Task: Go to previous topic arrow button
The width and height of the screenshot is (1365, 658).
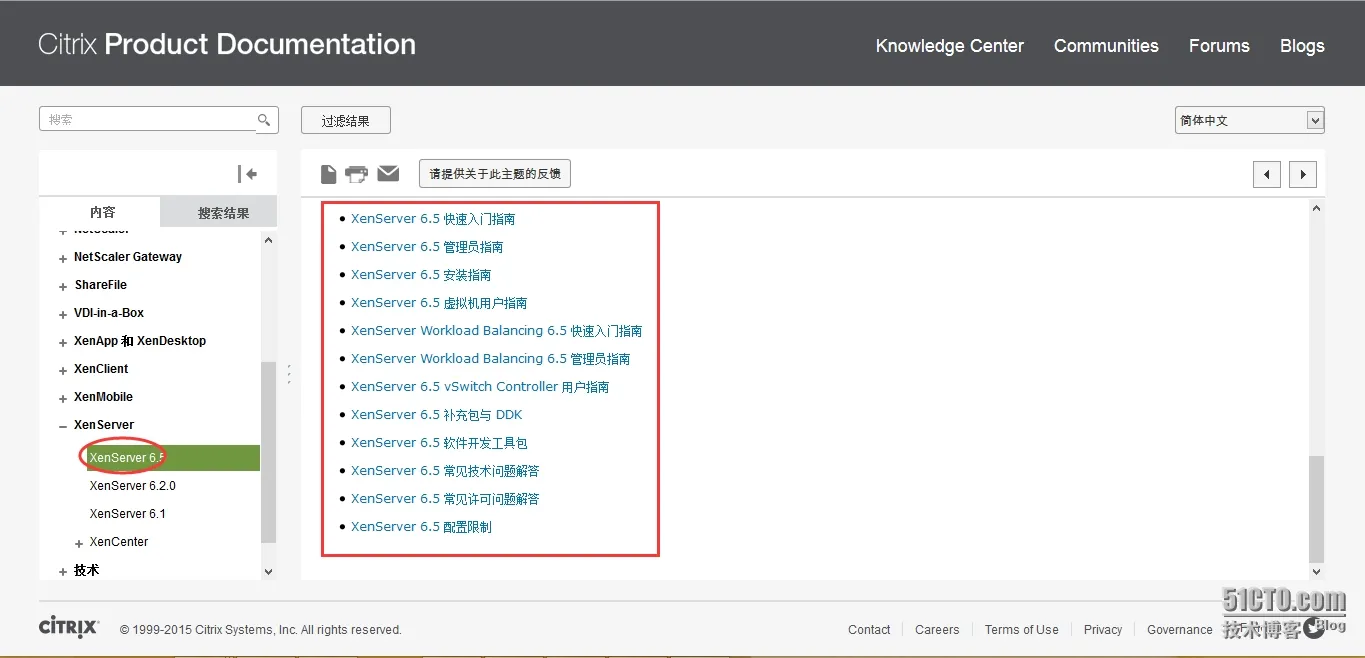Action: coord(1267,174)
